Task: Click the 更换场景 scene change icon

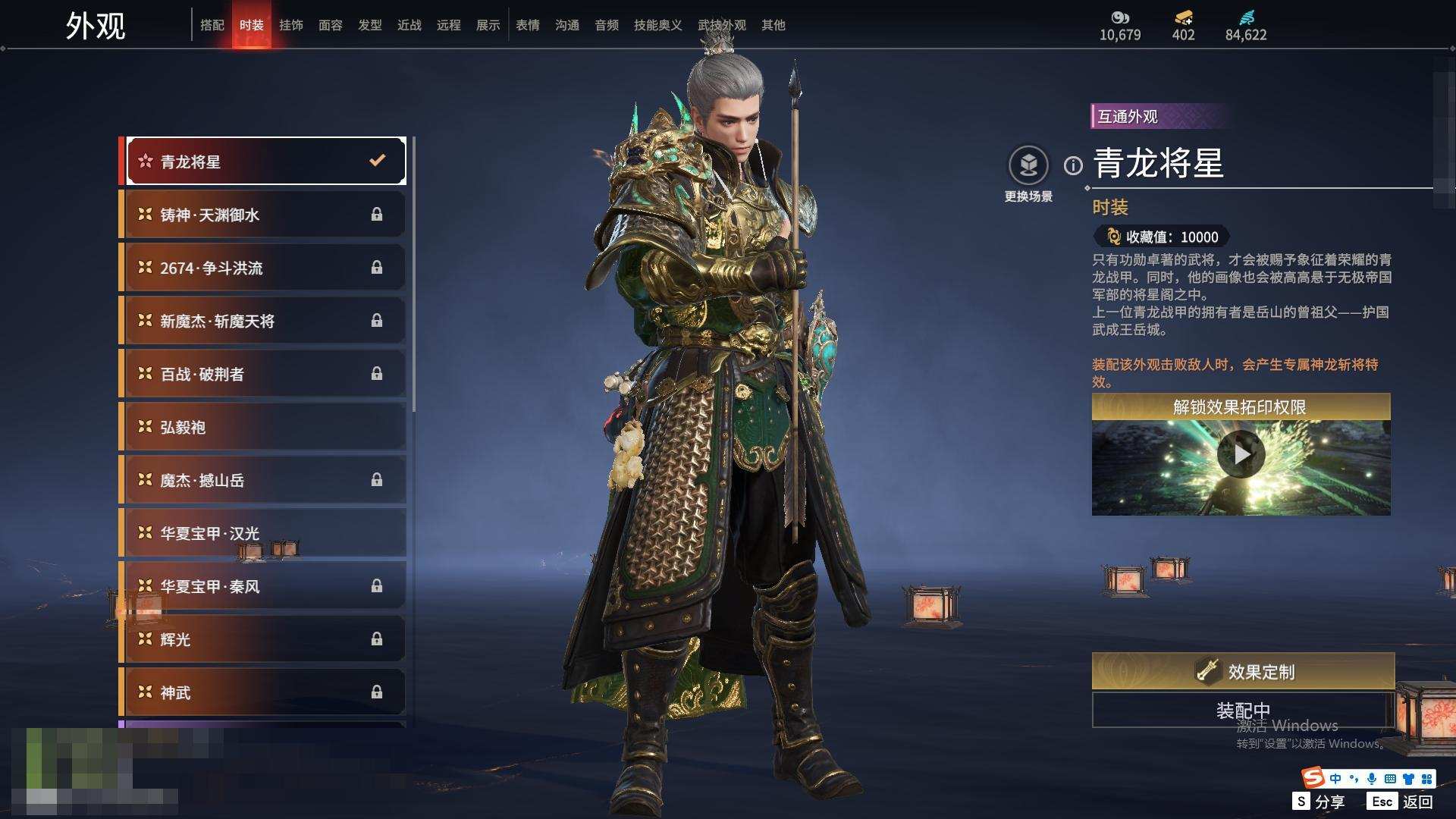Action: click(x=1028, y=165)
